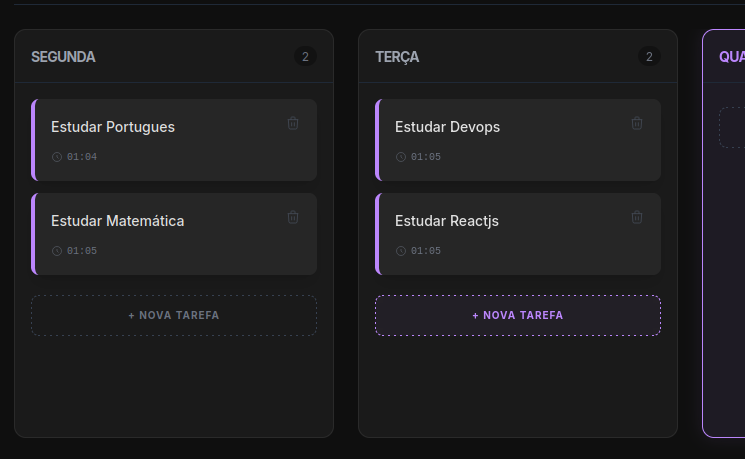Open the Estudar Devops task title
The image size is (745, 459).
click(x=447, y=127)
